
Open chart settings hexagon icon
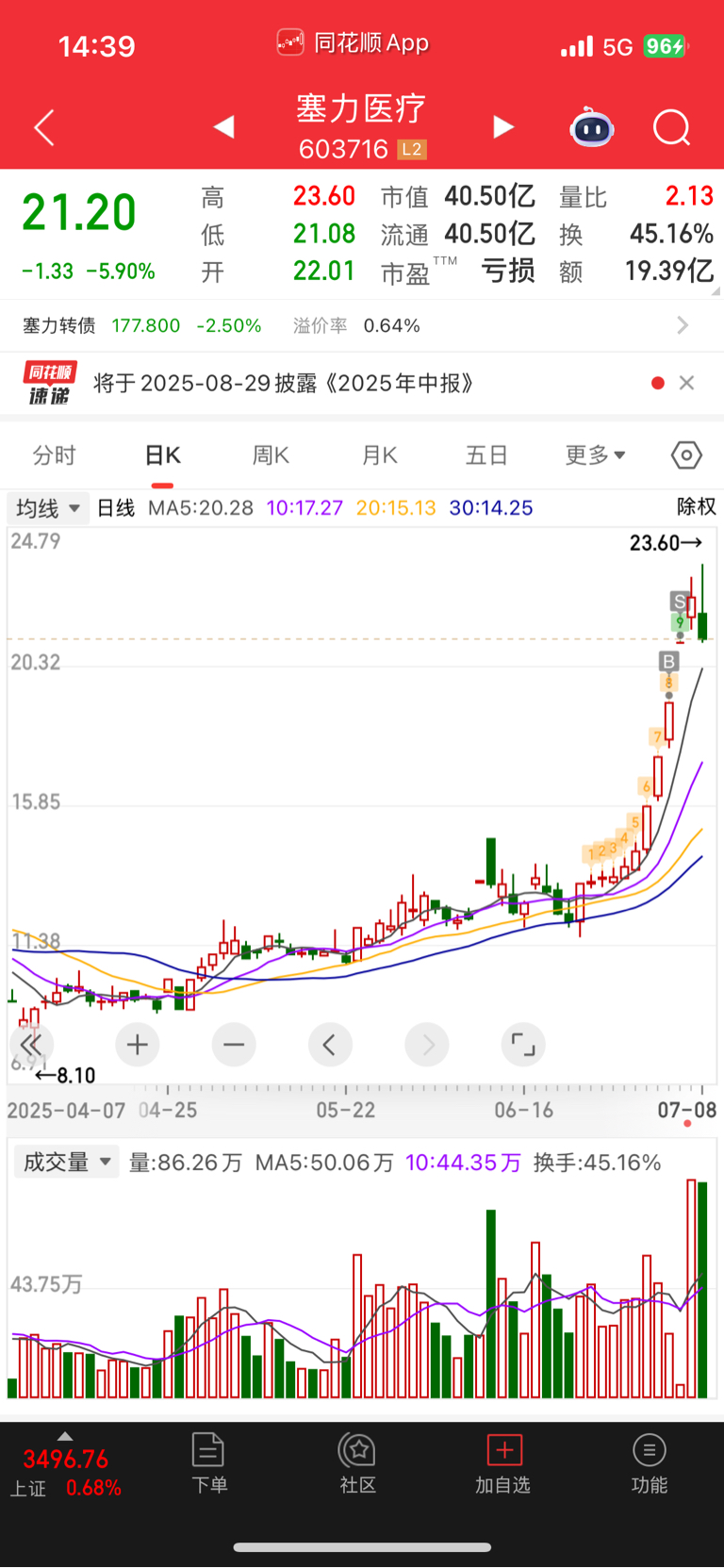coord(686,455)
